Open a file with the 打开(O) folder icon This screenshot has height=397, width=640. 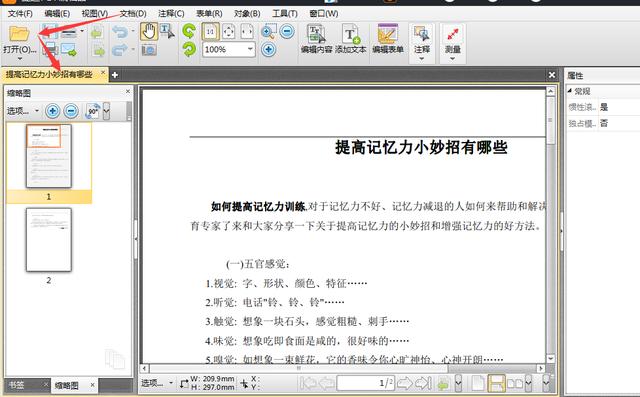[x=19, y=33]
